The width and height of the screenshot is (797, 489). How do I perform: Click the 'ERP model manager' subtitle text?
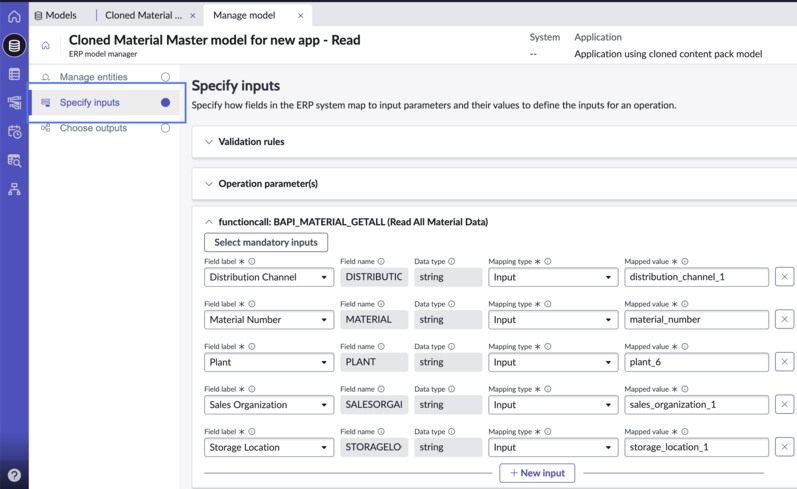click(x=103, y=54)
